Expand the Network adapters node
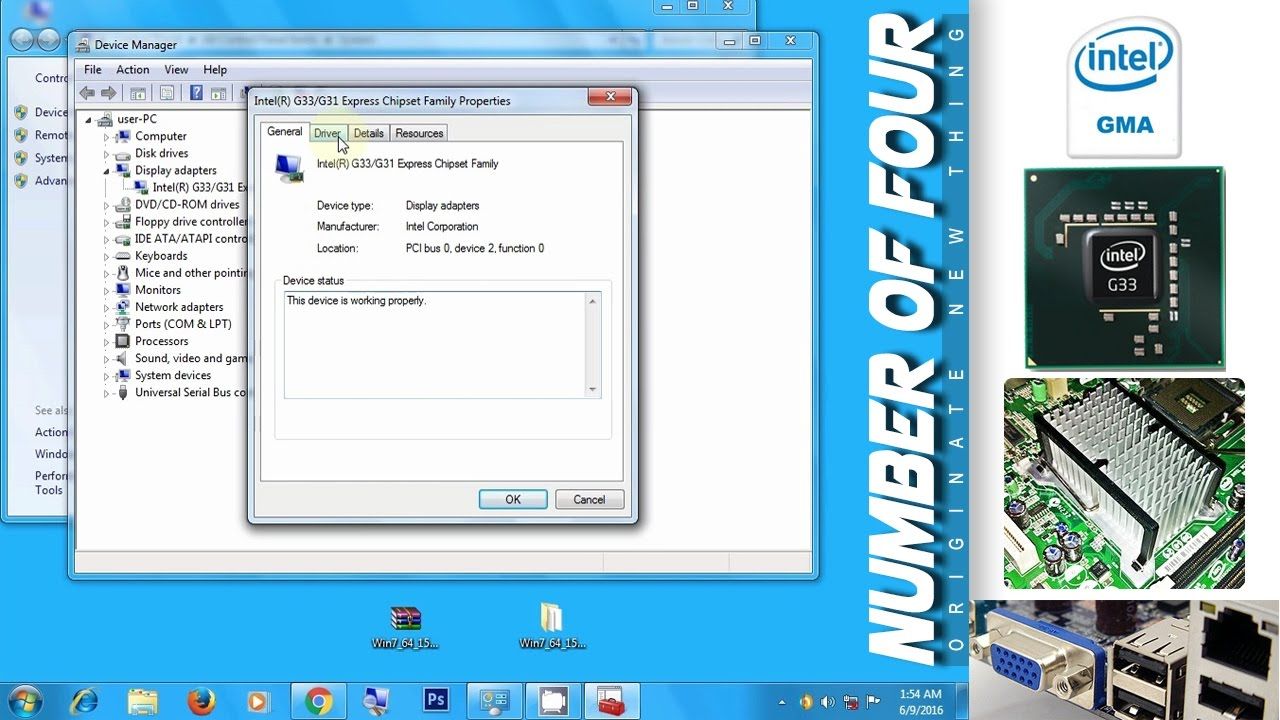The image size is (1280, 720). [107, 308]
